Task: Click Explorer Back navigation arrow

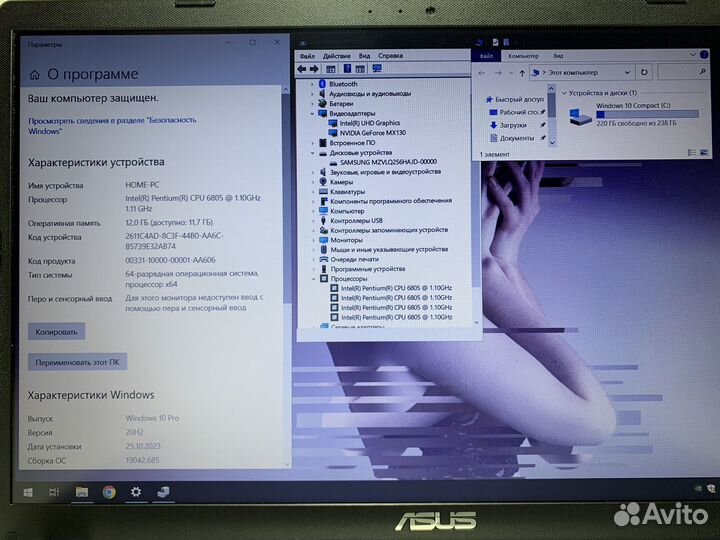Action: [x=482, y=73]
